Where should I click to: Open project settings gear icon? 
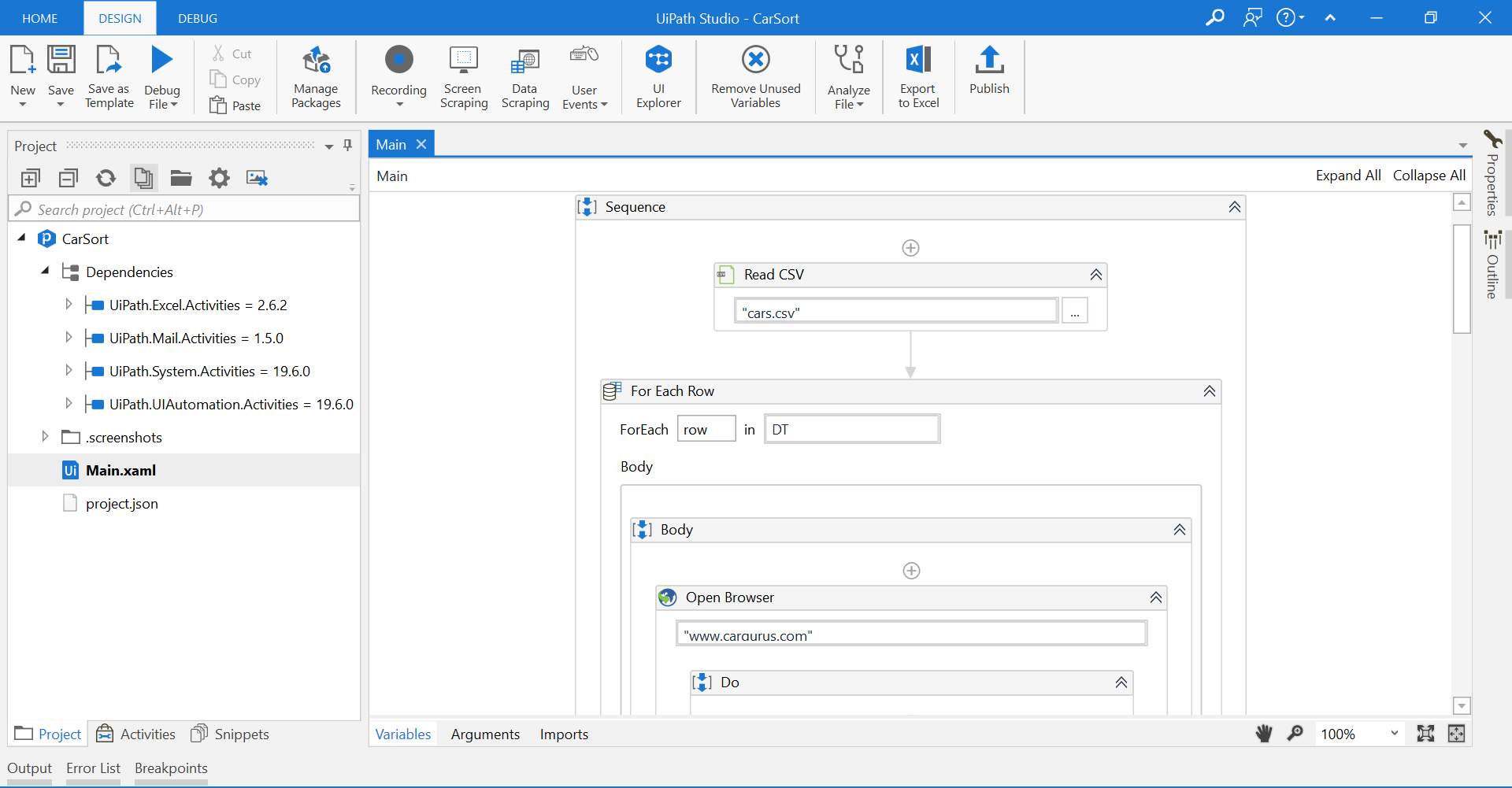(219, 178)
